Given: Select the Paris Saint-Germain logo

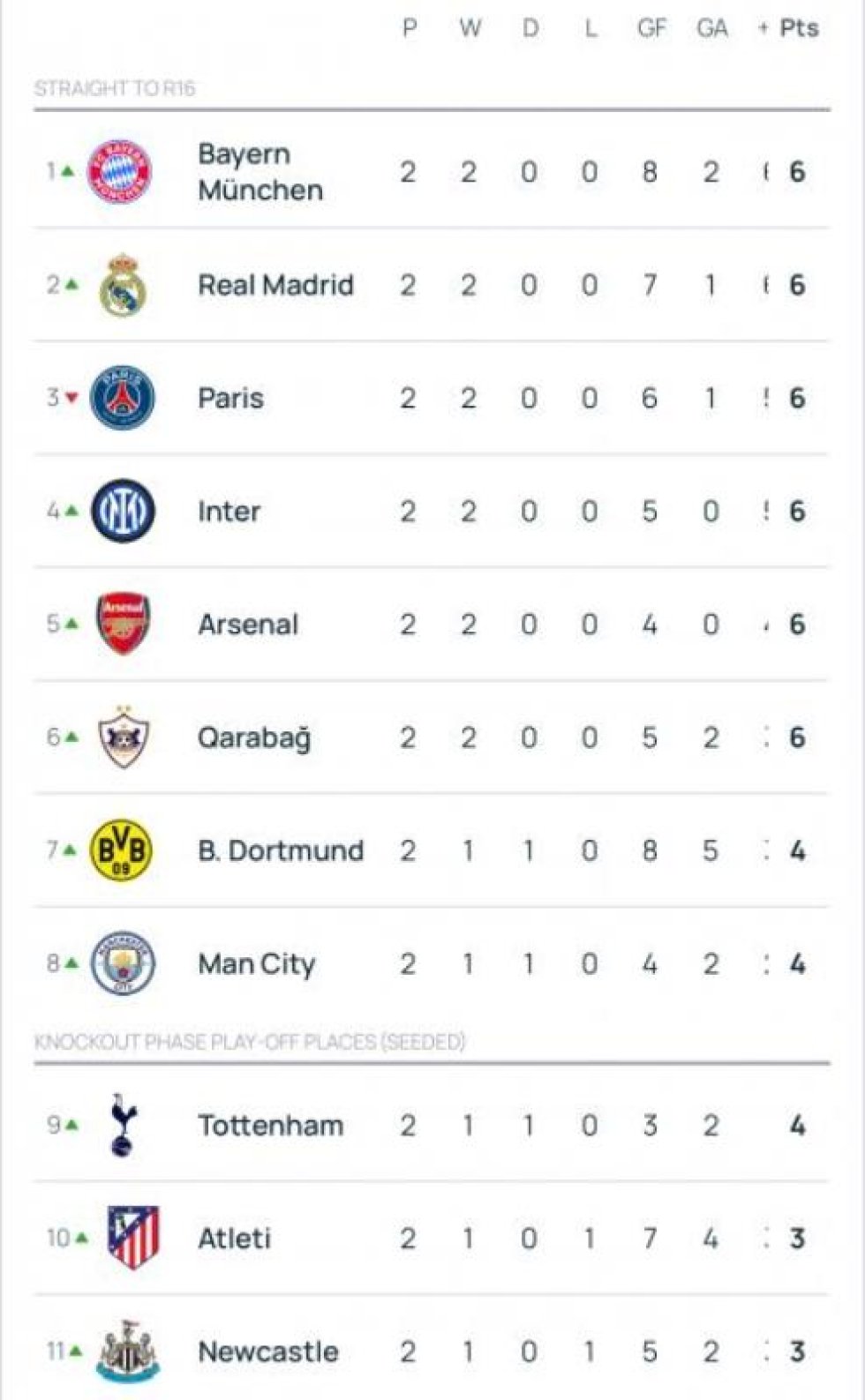Looking at the screenshot, I should [123, 398].
